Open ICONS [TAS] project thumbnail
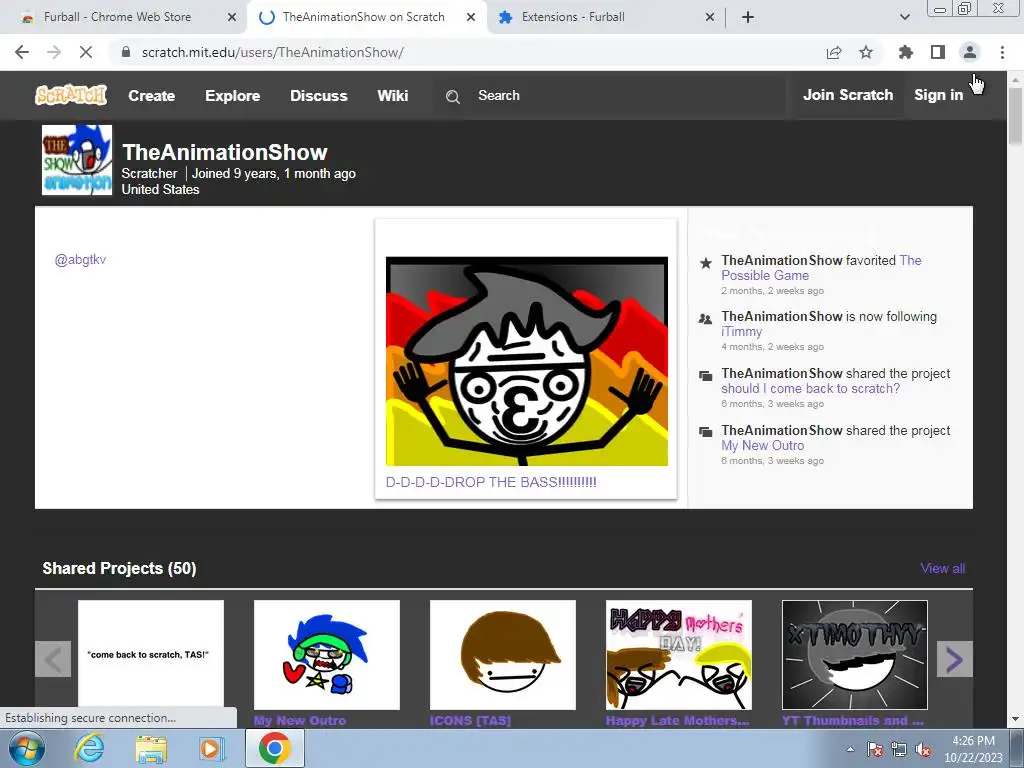 tap(503, 654)
